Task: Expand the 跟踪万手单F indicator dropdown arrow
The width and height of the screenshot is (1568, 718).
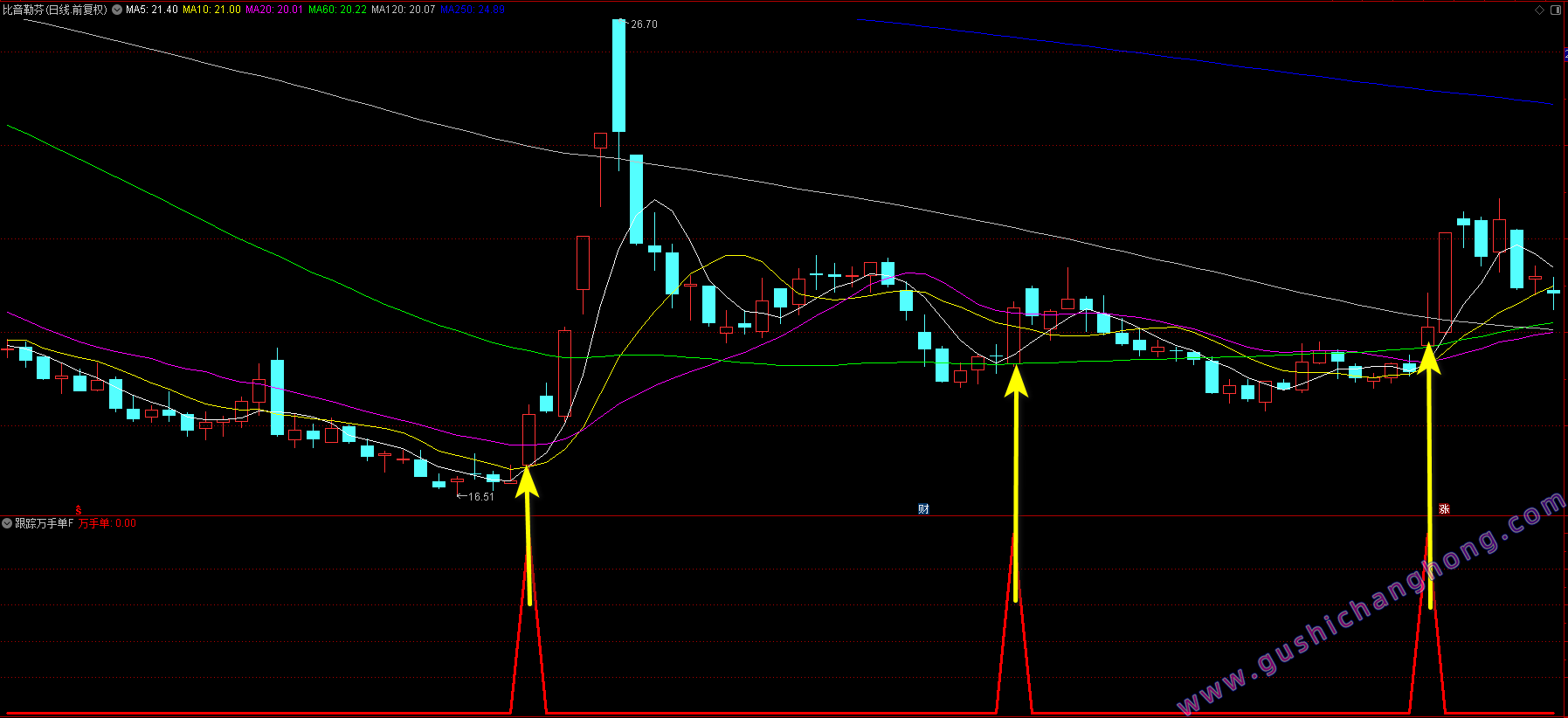Action: coord(7,523)
